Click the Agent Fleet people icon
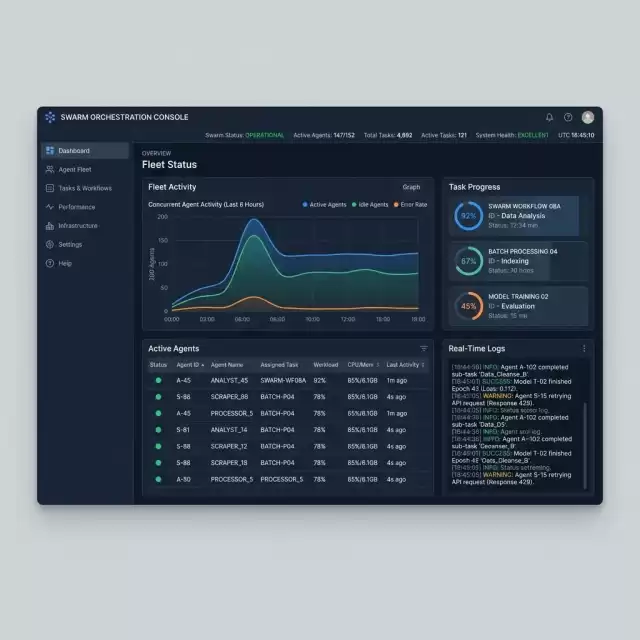Screen dimensions: 640x640 click(50, 169)
